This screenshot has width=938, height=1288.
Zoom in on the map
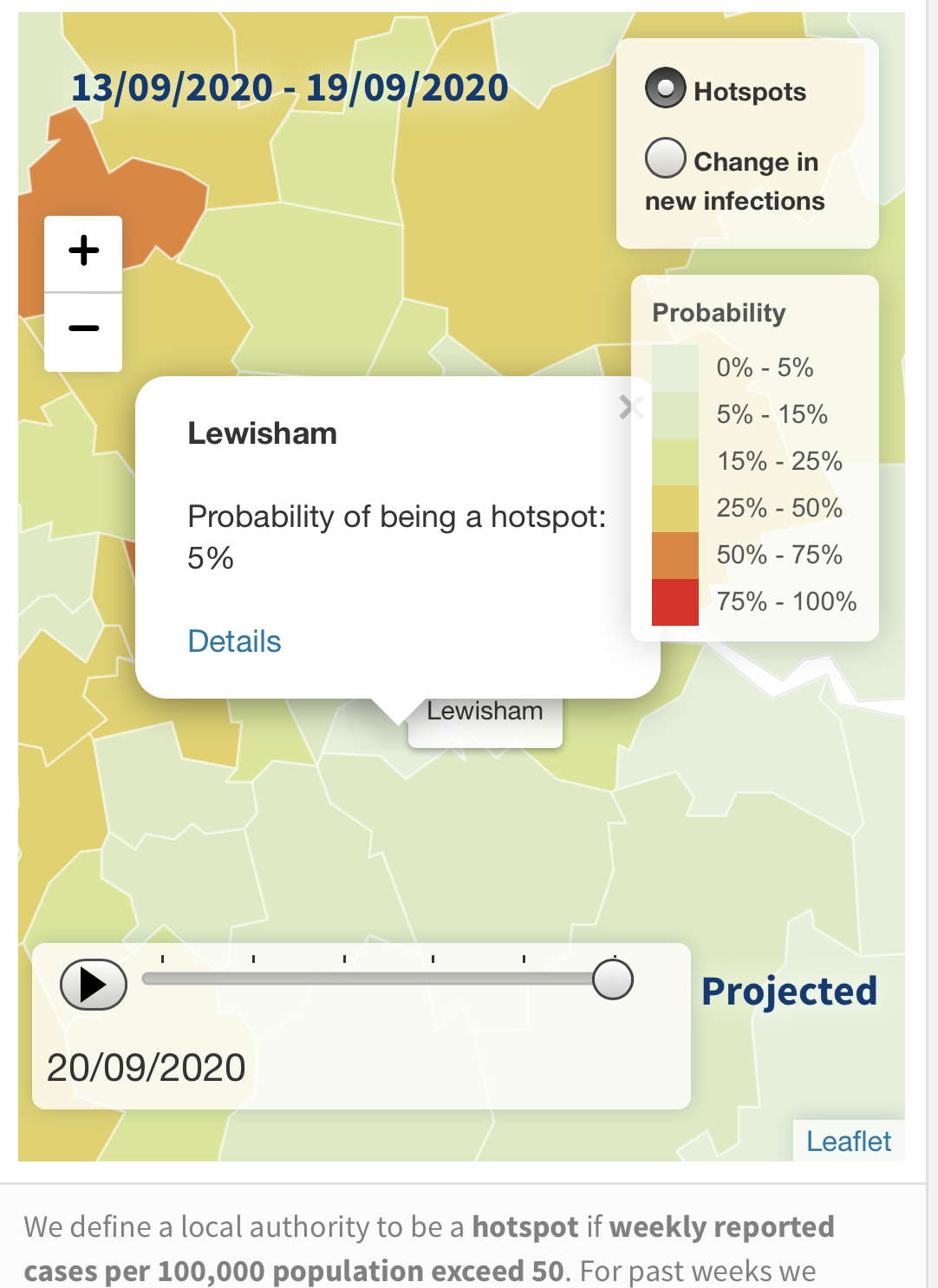pyautogui.click(x=83, y=252)
